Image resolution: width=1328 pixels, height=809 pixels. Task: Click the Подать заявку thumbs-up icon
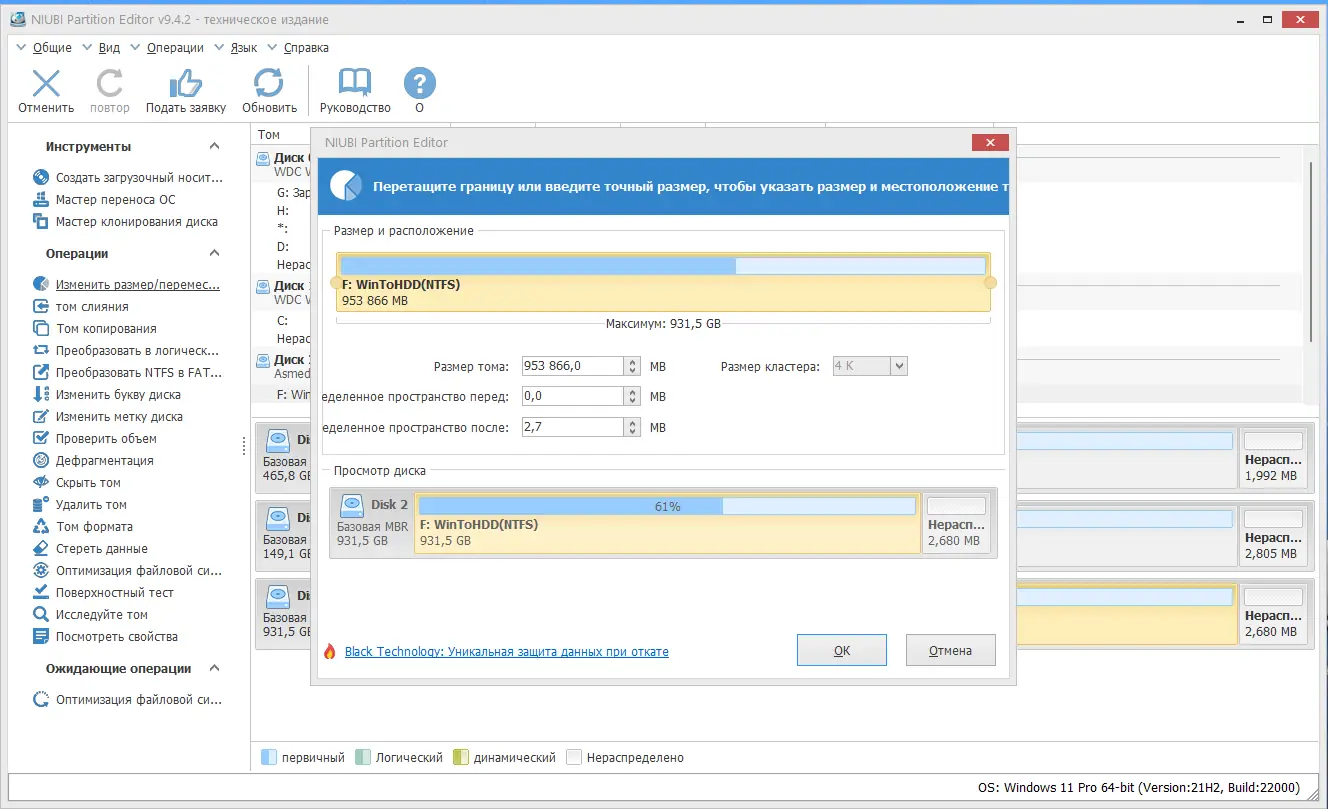click(186, 83)
